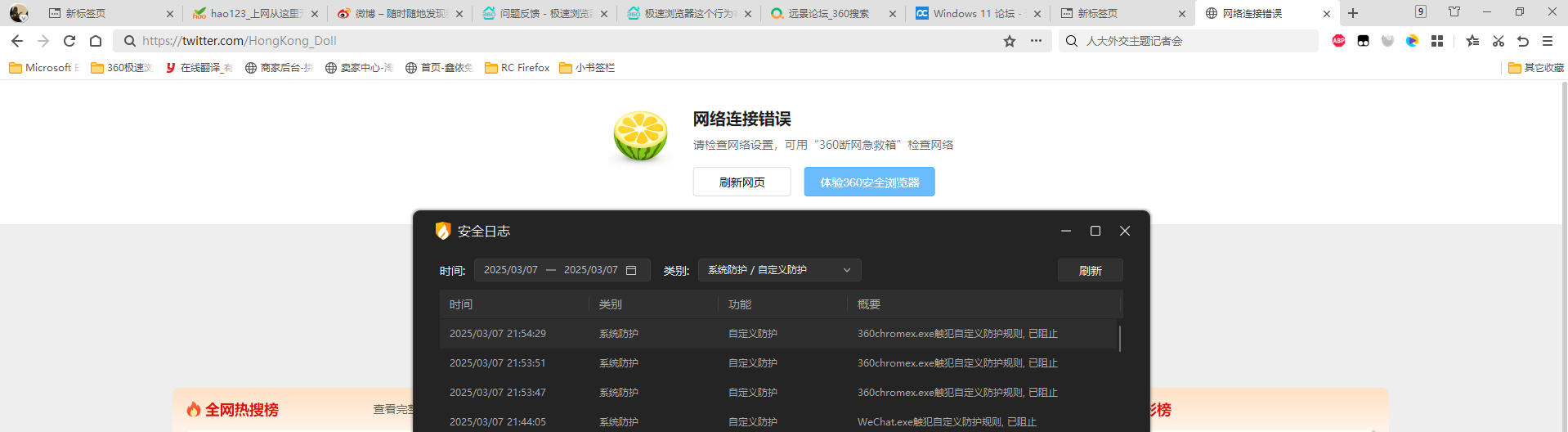Open the apps grid extension icon
Image resolution: width=1568 pixels, height=432 pixels.
pos(1437,41)
